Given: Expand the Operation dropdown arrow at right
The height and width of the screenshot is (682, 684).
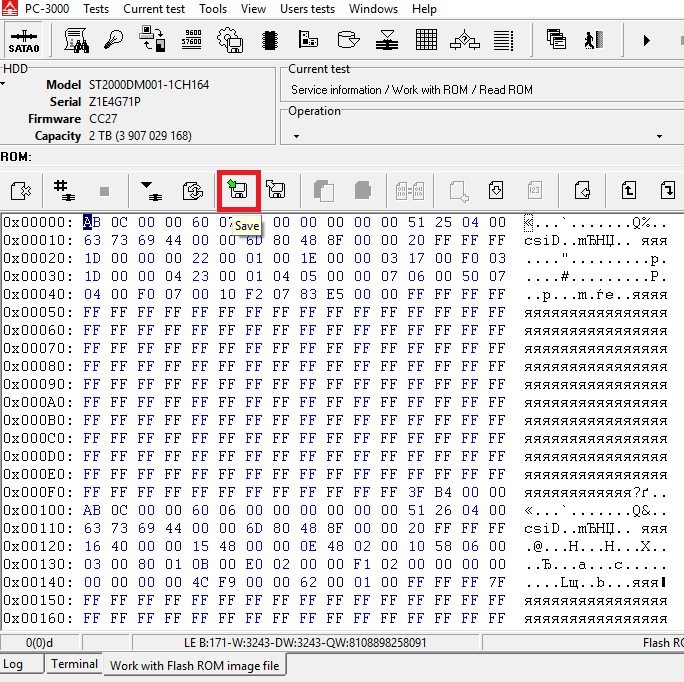Looking at the screenshot, I should tap(660, 136).
